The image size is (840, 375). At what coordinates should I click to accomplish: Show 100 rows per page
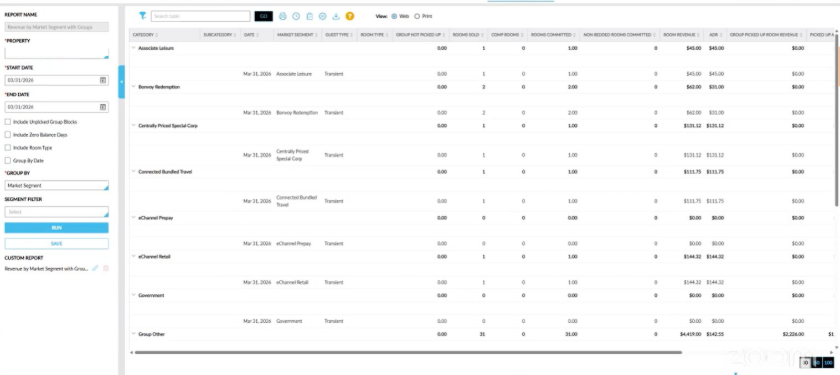(828, 363)
